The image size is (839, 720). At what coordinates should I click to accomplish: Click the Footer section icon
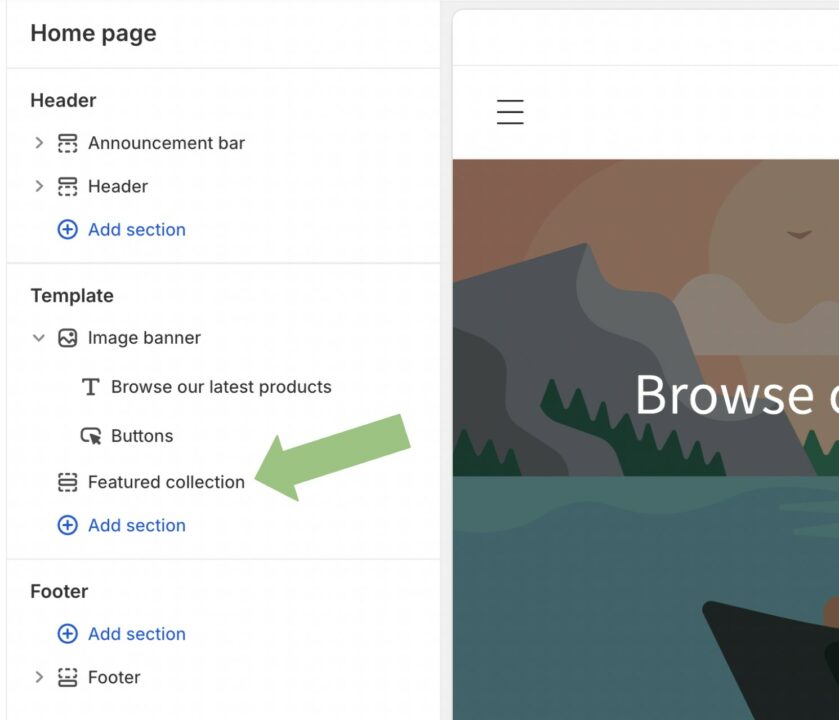[x=67, y=677]
